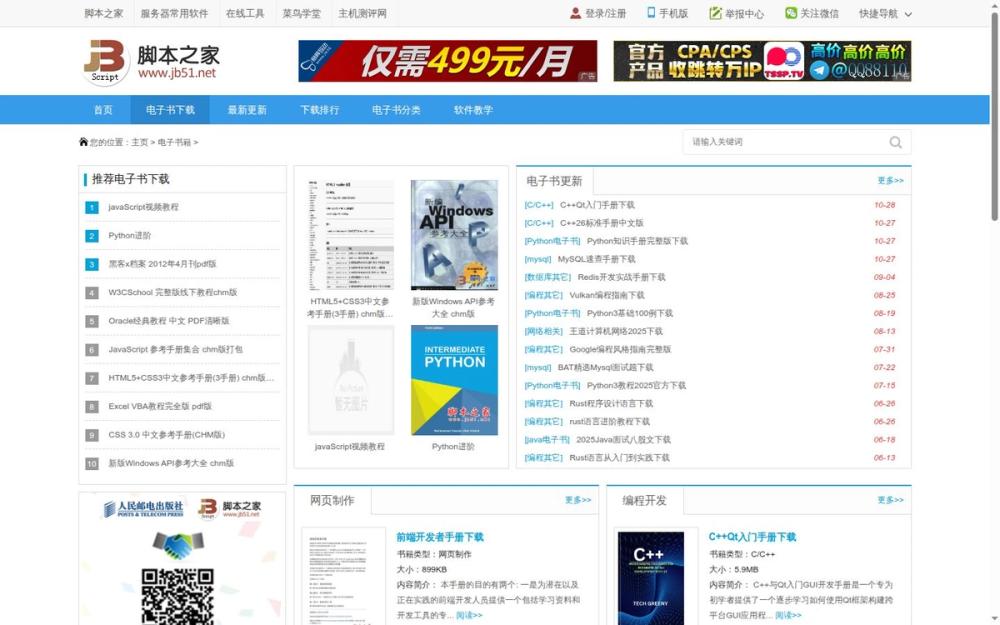This screenshot has width=1000, height=625.
Task: Select 在线工具 in the top menu bar
Action: 247,13
